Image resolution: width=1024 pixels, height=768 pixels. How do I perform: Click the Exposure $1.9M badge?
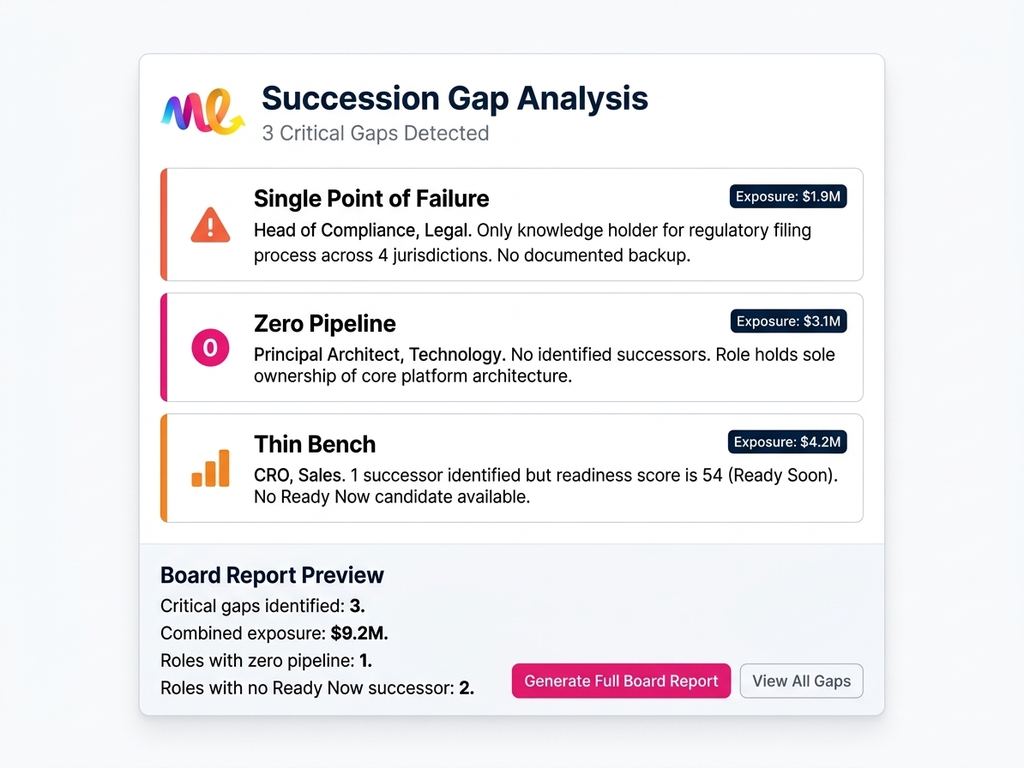click(x=788, y=197)
